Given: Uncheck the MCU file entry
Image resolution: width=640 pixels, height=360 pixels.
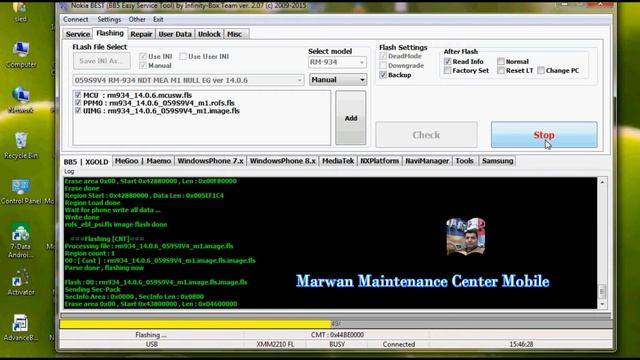Looking at the screenshot, I should [x=78, y=95].
